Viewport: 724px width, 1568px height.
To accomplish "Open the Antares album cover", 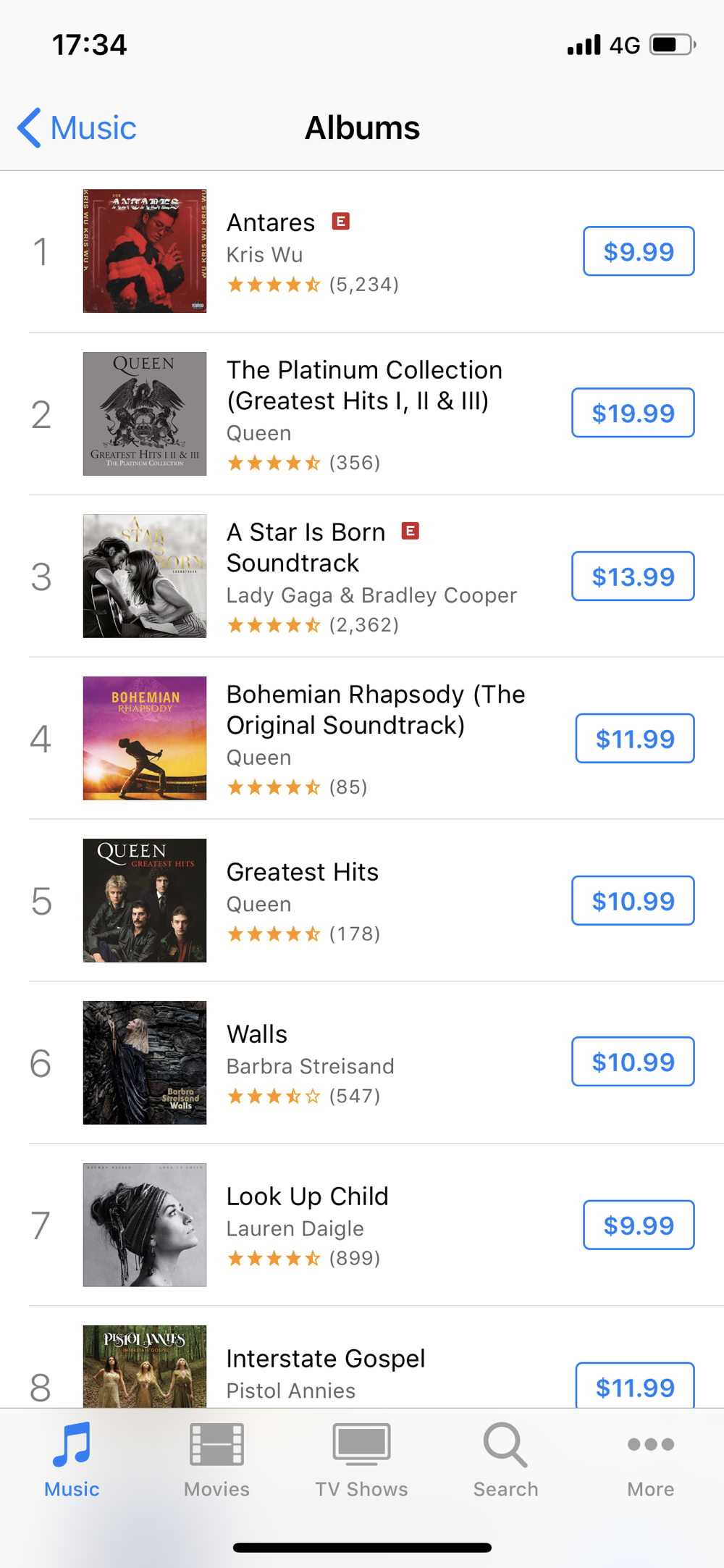I will (145, 251).
